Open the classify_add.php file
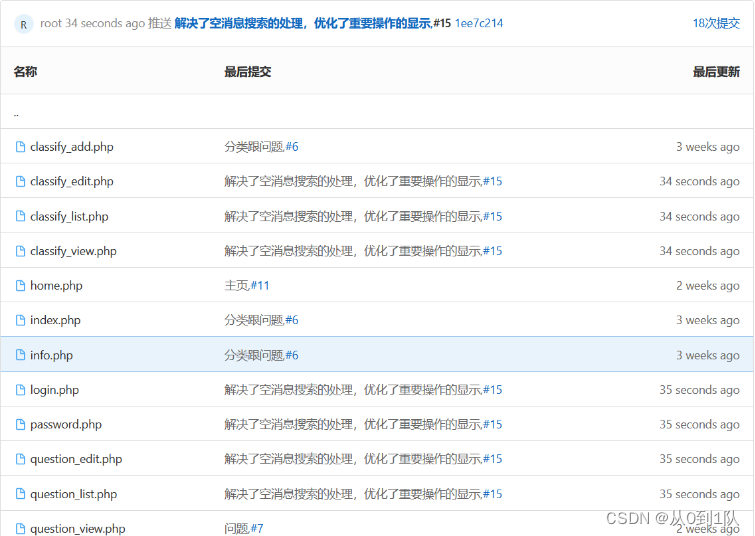This screenshot has width=755, height=536. 72,147
